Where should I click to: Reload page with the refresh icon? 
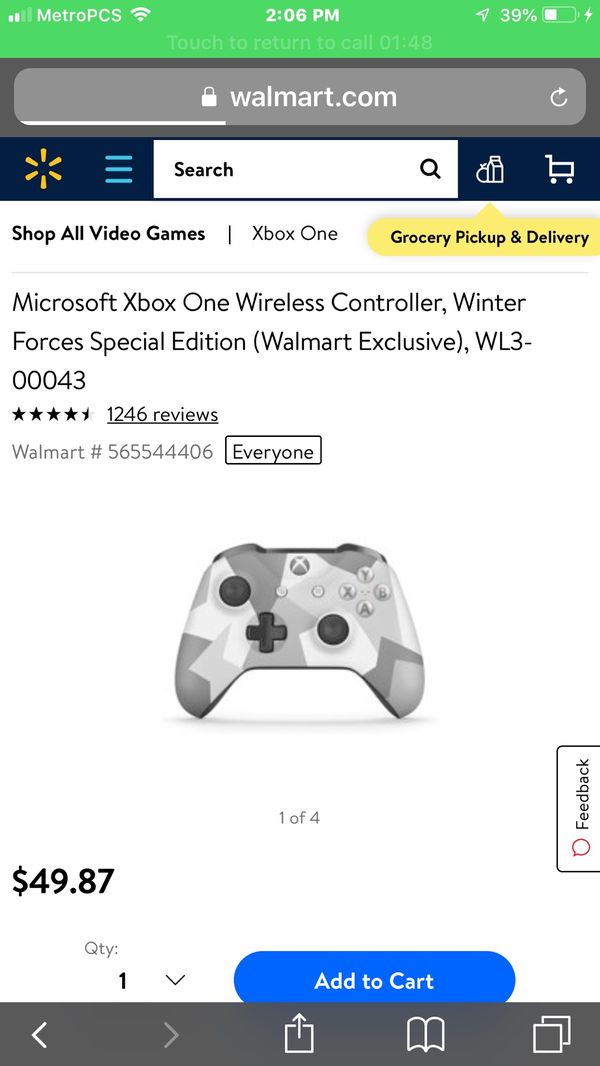coord(559,98)
